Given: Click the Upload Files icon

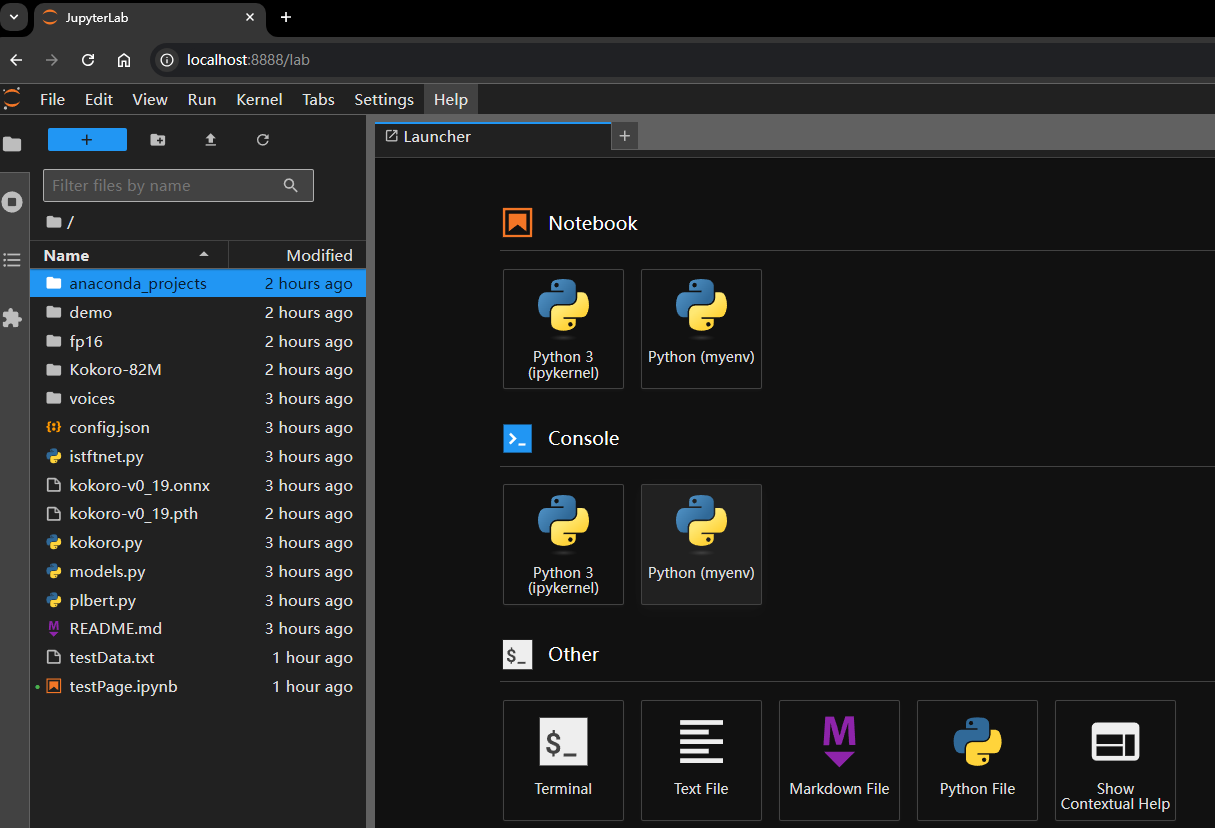Looking at the screenshot, I should click(210, 140).
